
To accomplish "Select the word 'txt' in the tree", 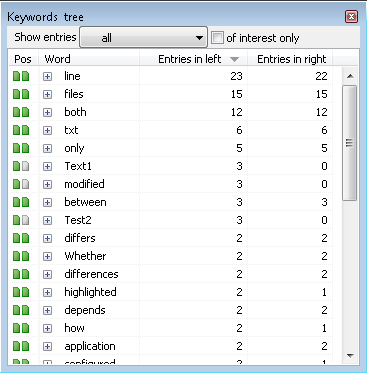I will pos(71,130).
